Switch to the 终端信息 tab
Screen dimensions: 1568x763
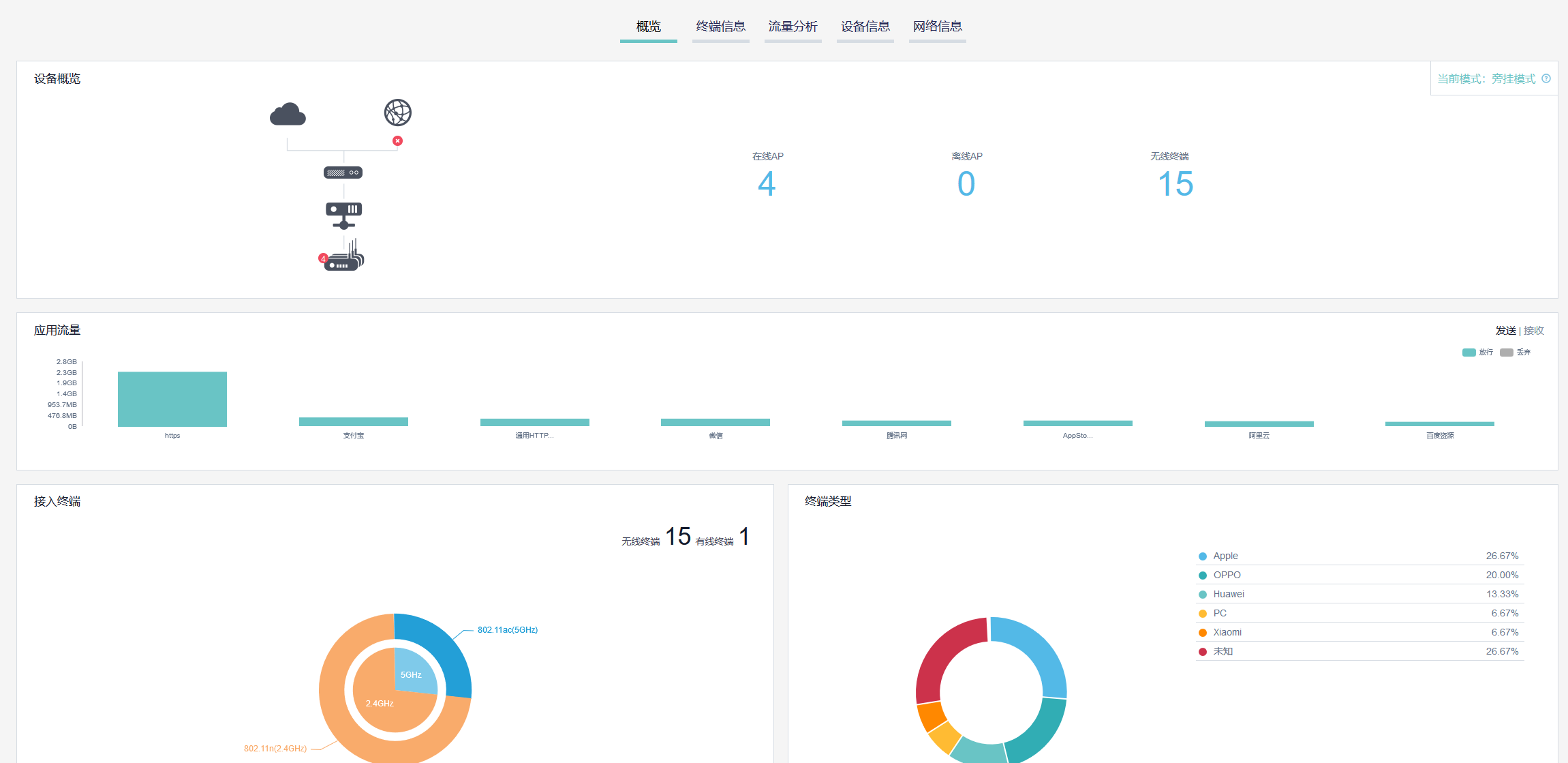[720, 27]
